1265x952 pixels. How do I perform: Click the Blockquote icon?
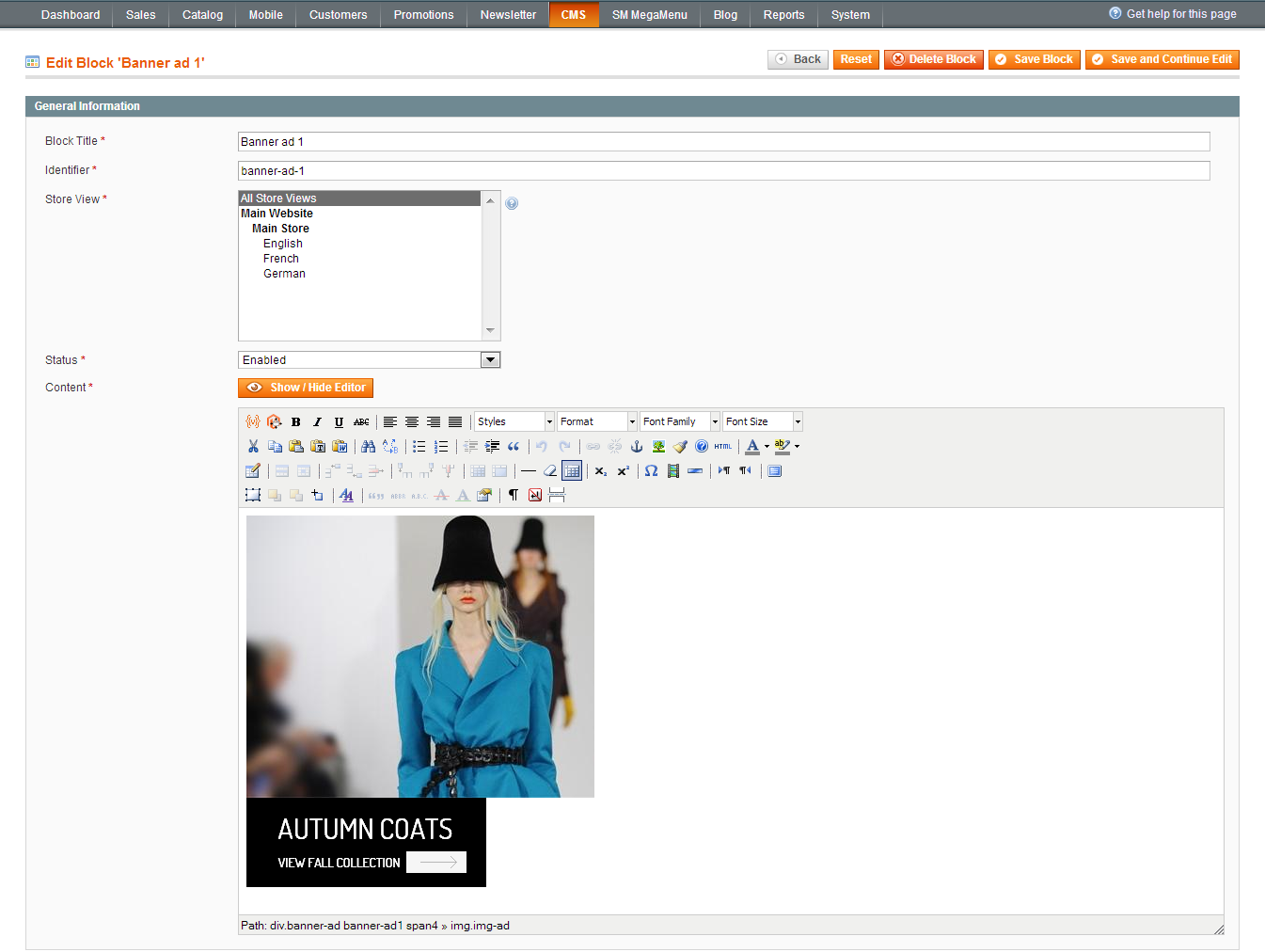click(513, 446)
